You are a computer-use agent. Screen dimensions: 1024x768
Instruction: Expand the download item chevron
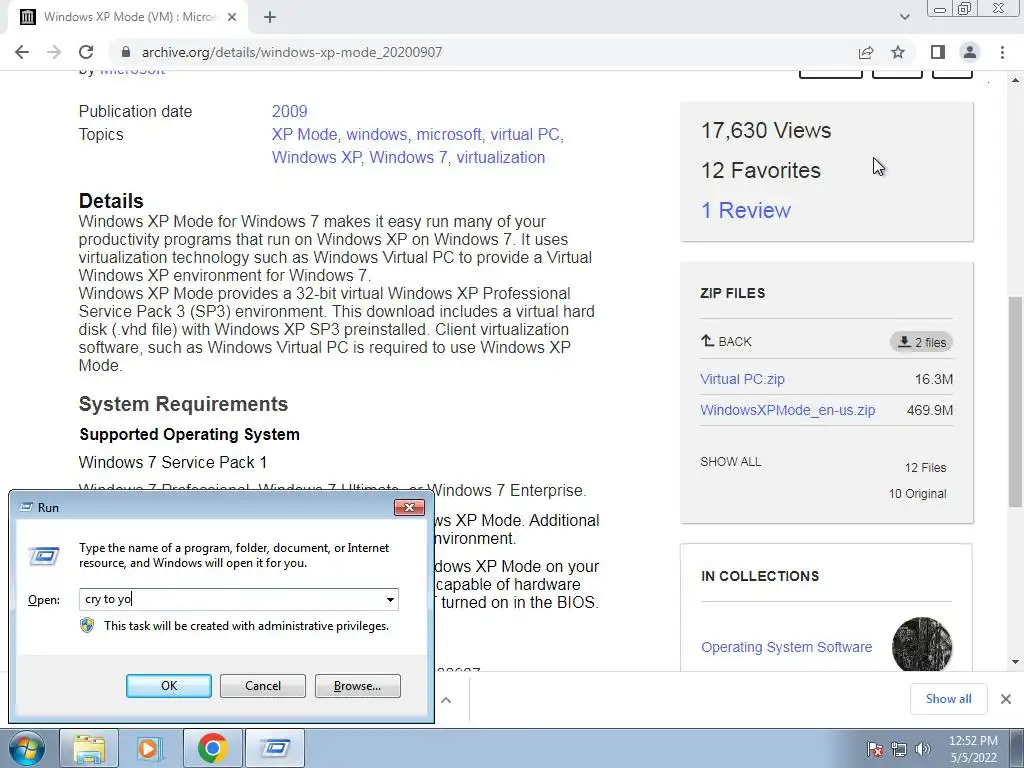click(x=446, y=700)
